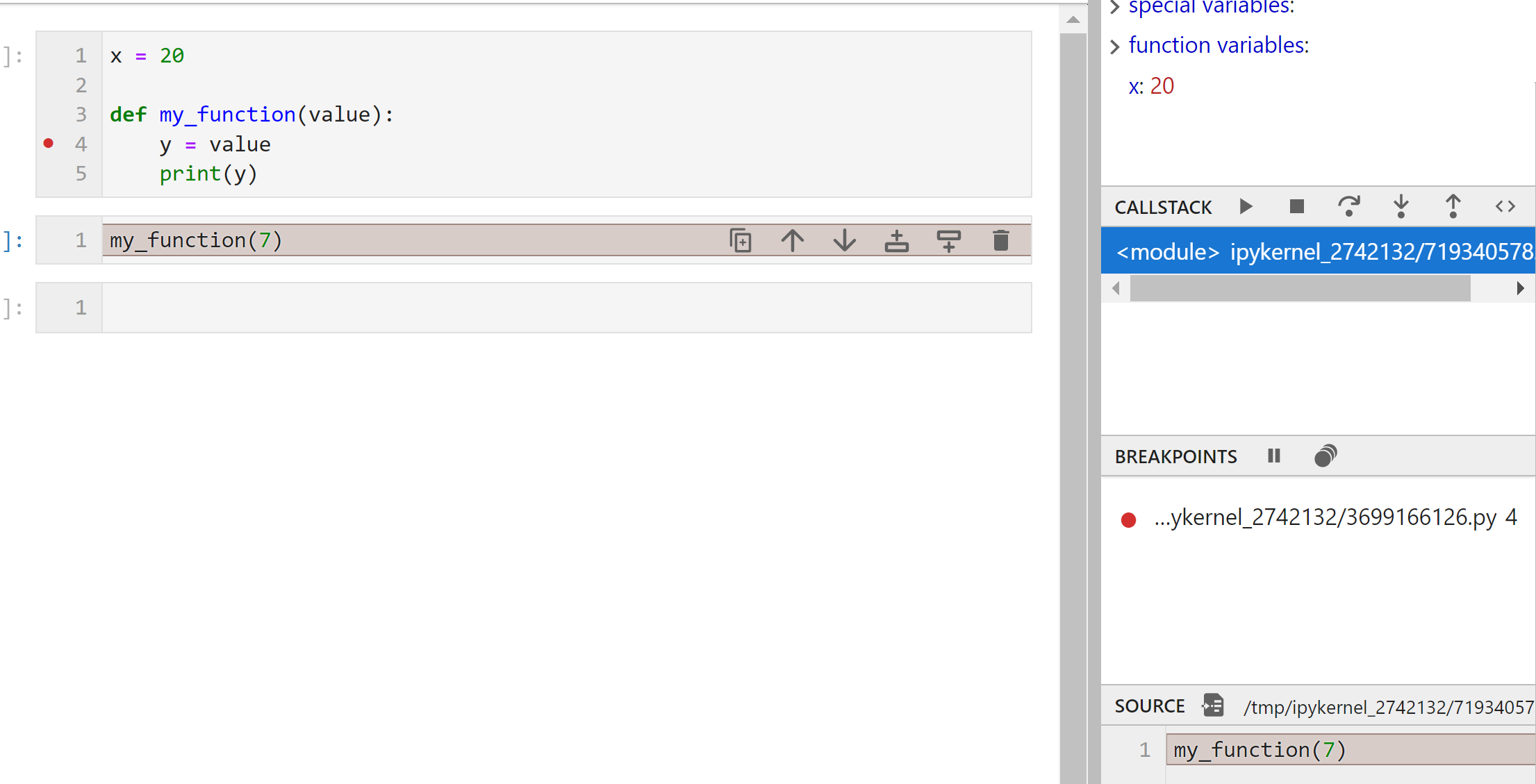Click the Step In arrow icon
Image resolution: width=1536 pixels, height=784 pixels.
1401,206
